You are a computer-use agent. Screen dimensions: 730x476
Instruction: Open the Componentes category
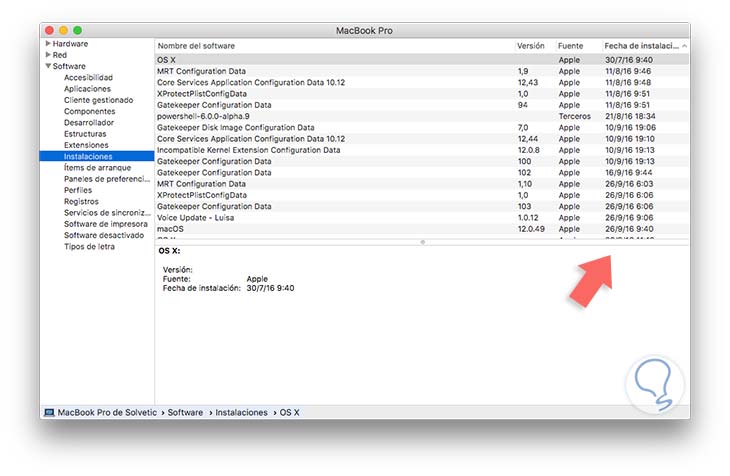pyautogui.click(x=89, y=111)
